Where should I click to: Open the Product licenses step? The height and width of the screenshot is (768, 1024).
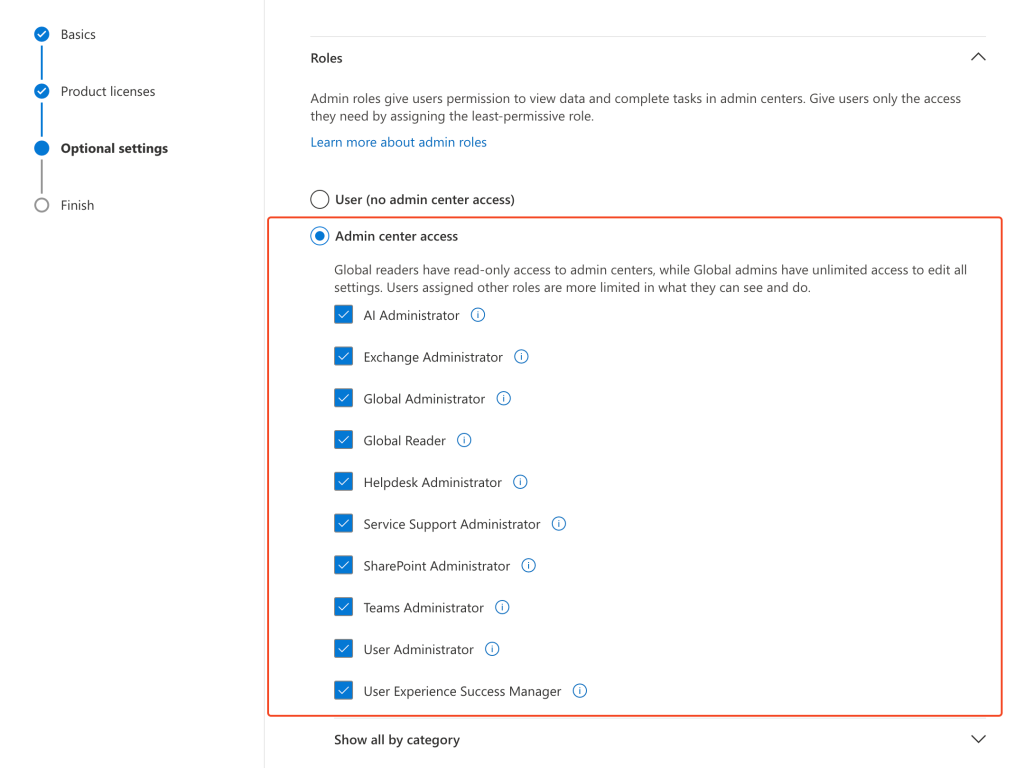coord(107,91)
